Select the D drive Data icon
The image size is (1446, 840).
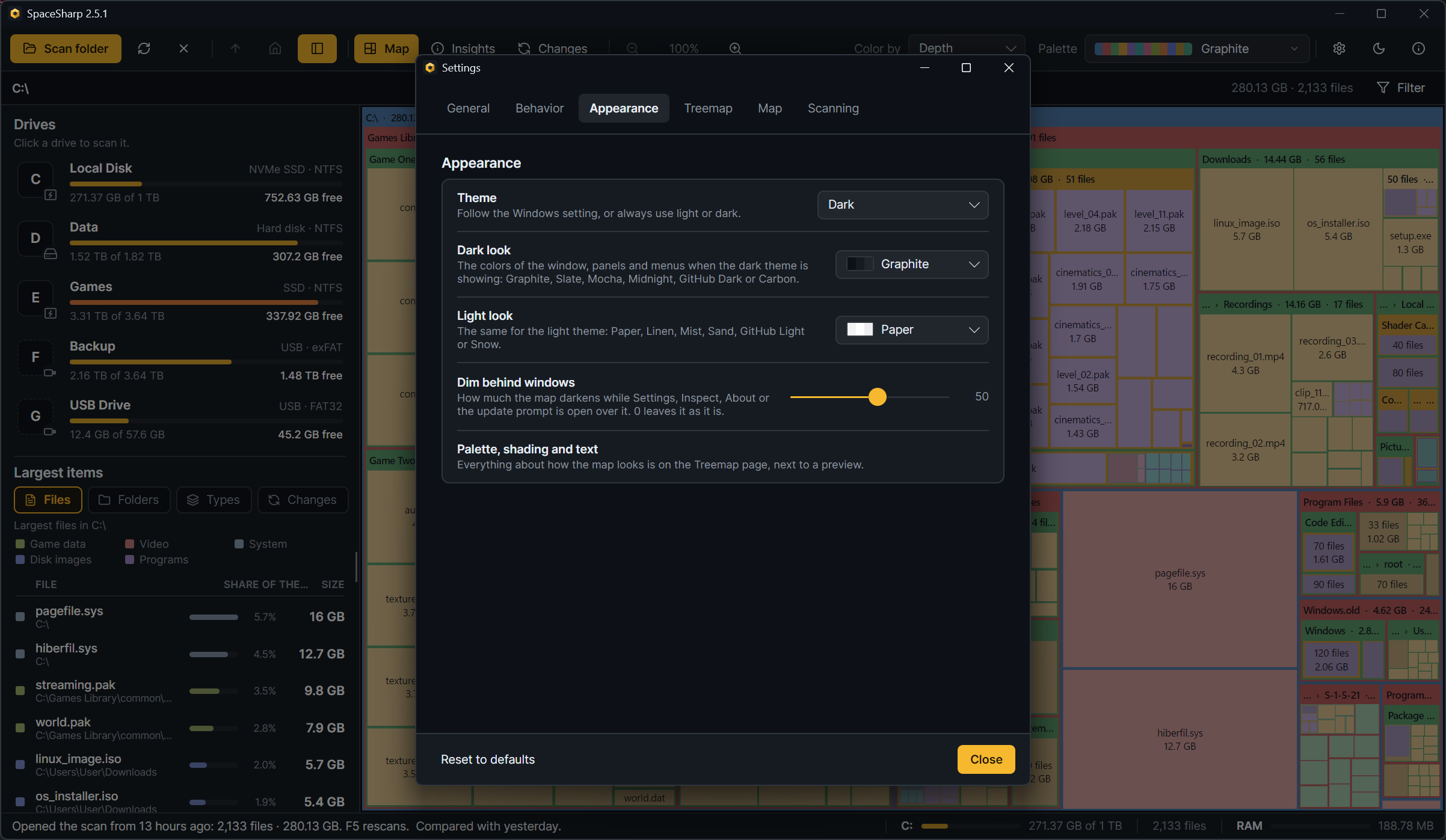36,239
